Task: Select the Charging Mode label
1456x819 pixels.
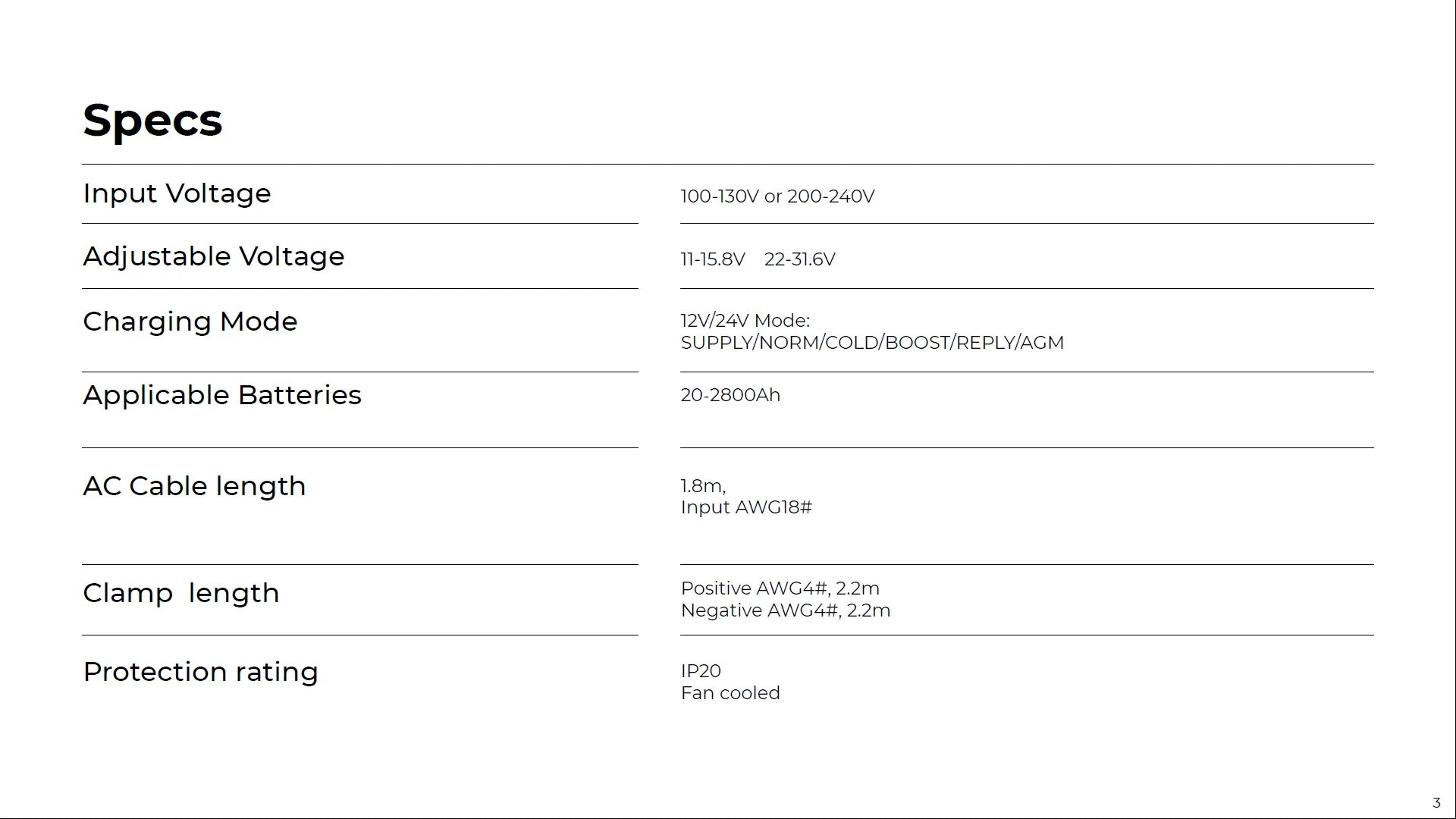Action: [x=190, y=322]
